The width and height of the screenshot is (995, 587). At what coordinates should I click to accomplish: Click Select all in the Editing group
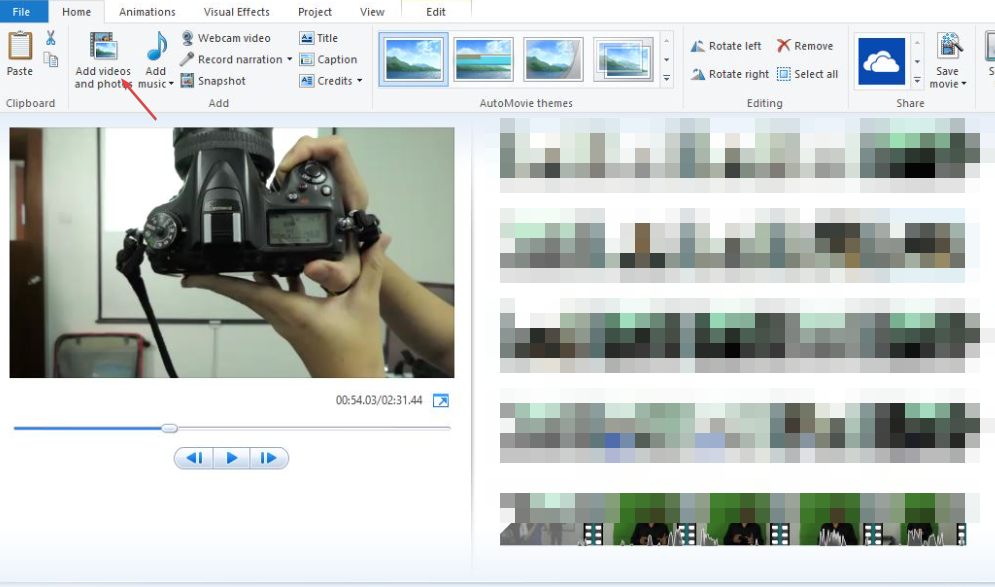(x=808, y=73)
